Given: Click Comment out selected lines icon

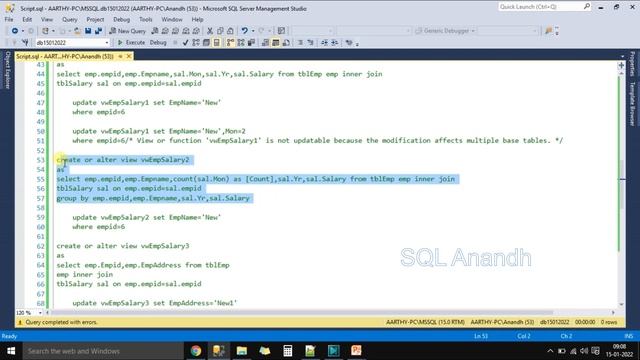Looking at the screenshot, I should point(300,42).
